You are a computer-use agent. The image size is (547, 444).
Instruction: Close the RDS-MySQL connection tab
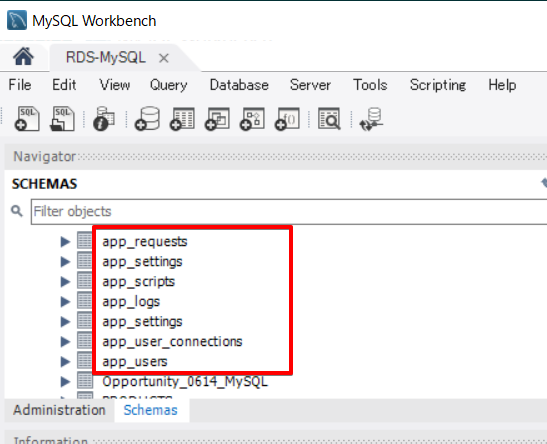(x=164, y=58)
